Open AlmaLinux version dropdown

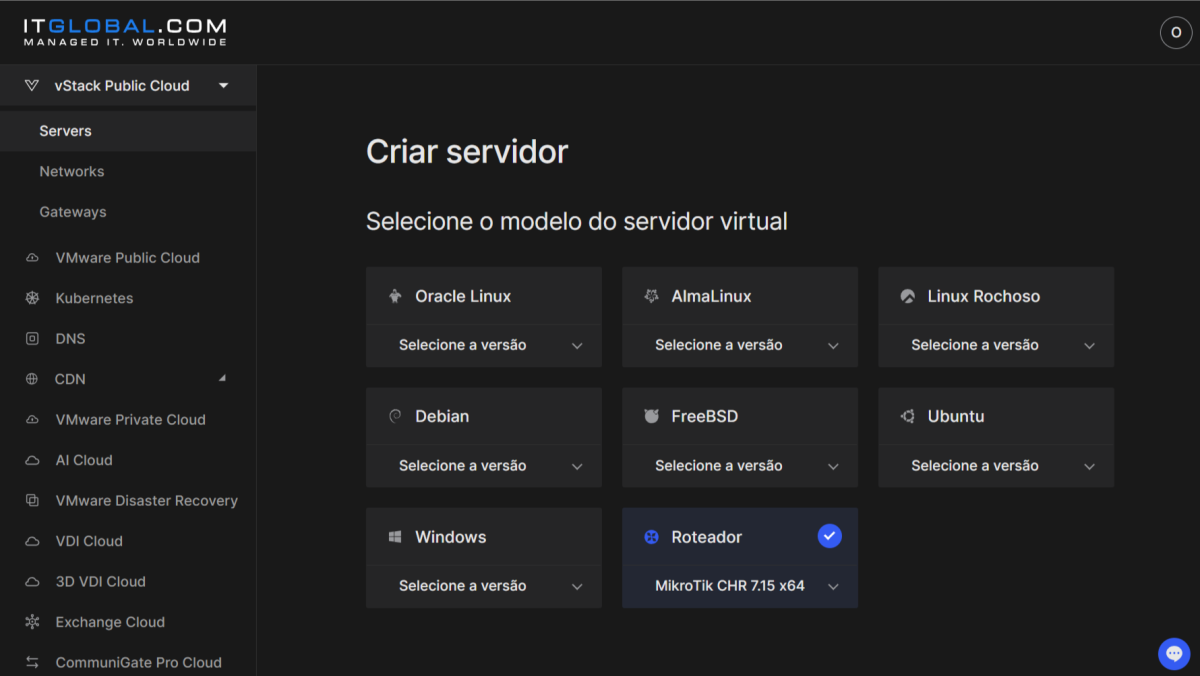(x=740, y=345)
